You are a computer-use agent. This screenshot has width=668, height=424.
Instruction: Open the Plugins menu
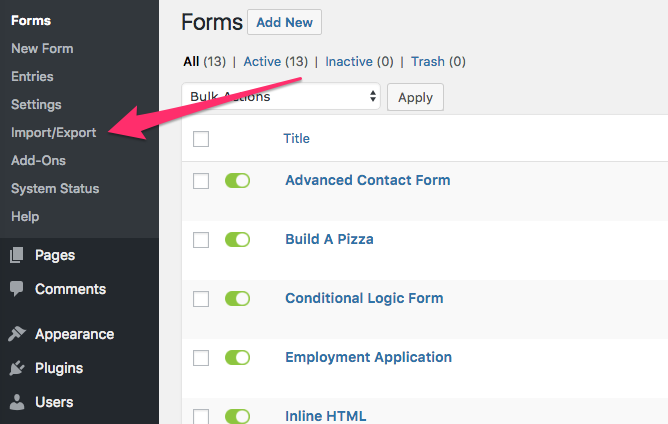coord(59,368)
